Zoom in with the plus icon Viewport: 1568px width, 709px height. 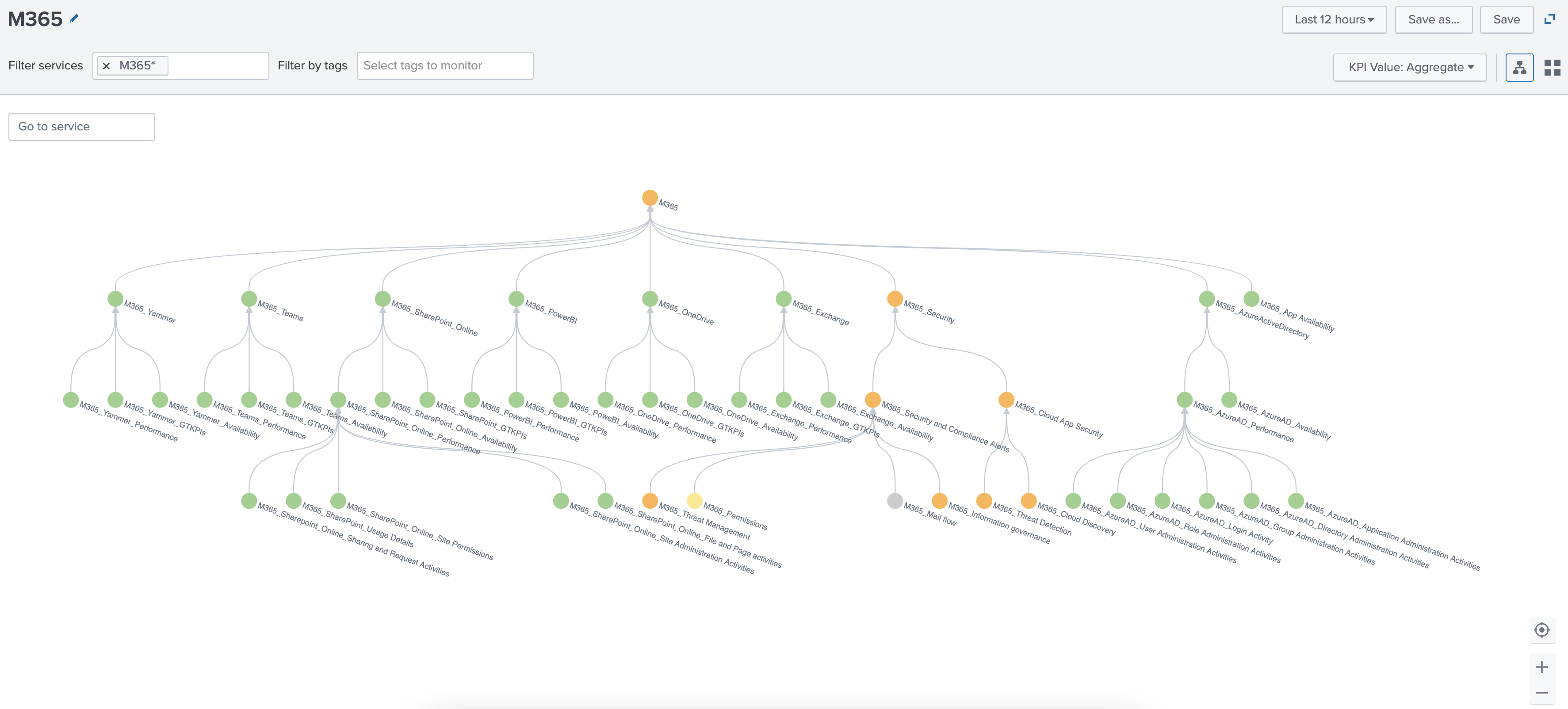[x=1542, y=667]
